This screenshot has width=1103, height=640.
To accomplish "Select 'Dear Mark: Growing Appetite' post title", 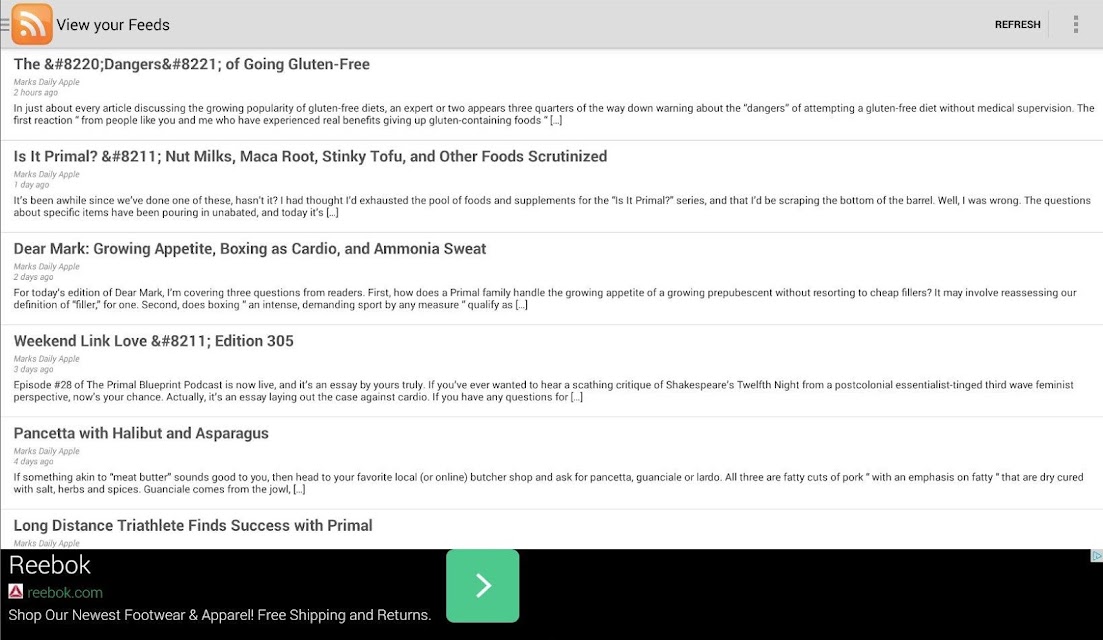I will point(250,248).
